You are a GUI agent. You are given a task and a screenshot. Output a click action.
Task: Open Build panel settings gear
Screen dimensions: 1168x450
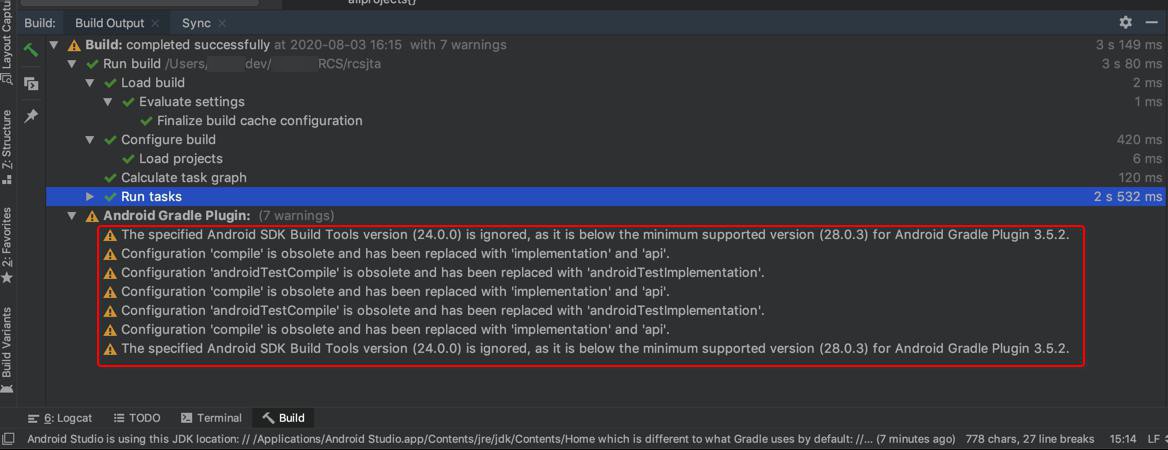click(1125, 22)
